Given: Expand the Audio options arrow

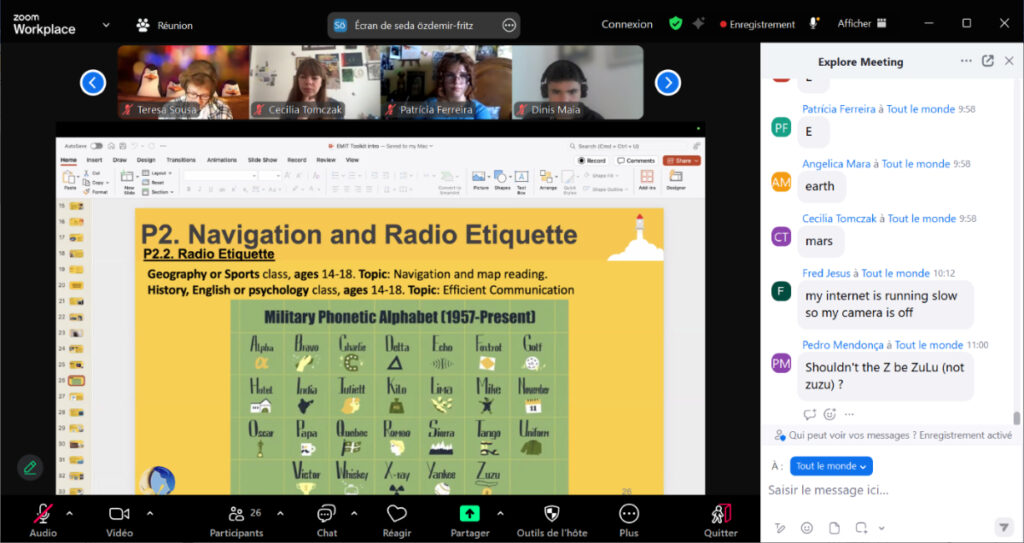Looking at the screenshot, I should tap(70, 513).
